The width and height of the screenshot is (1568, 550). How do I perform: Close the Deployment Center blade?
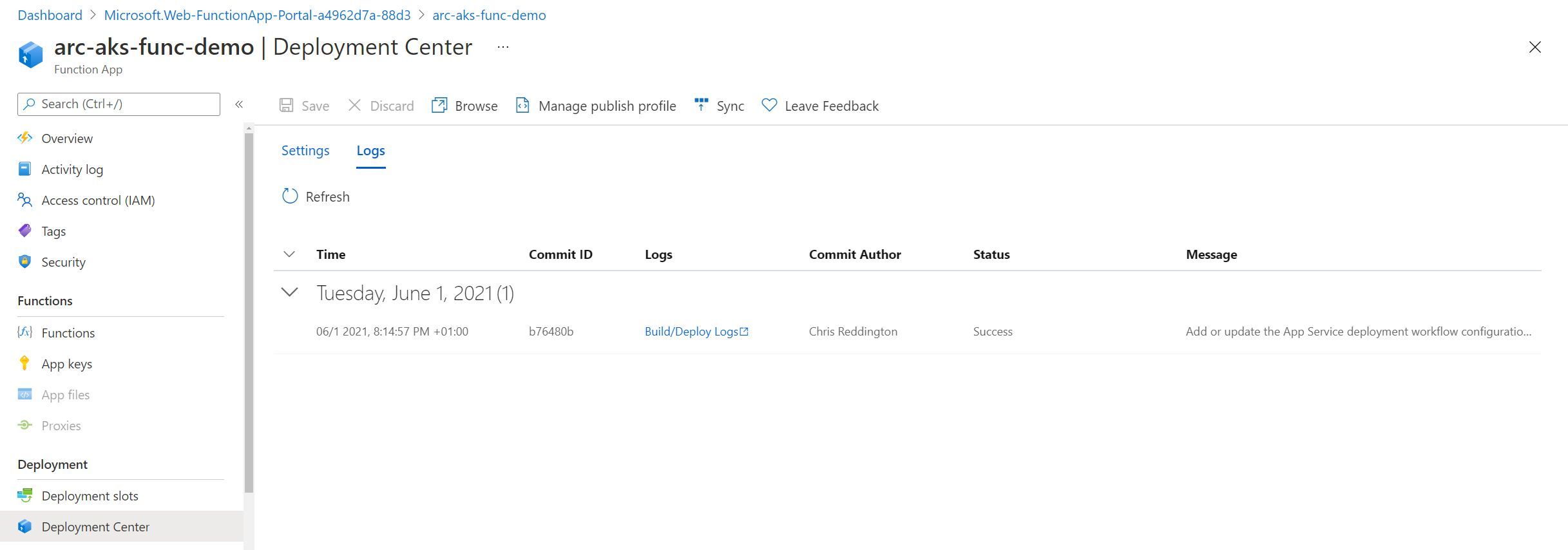[1535, 47]
